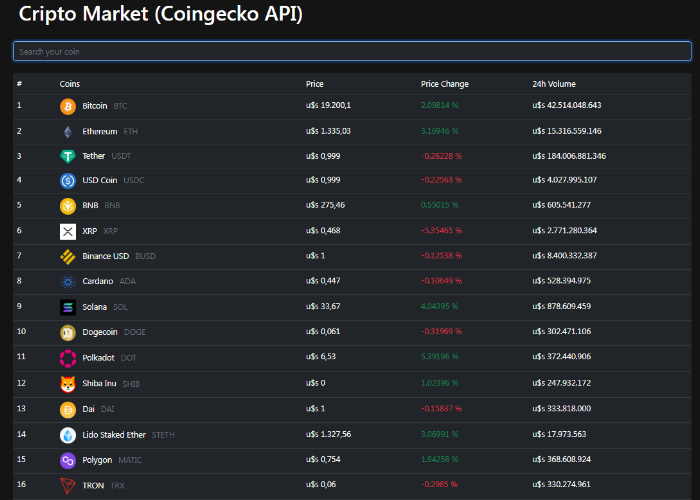
Task: Select the Cardano coin name
Action: [98, 281]
